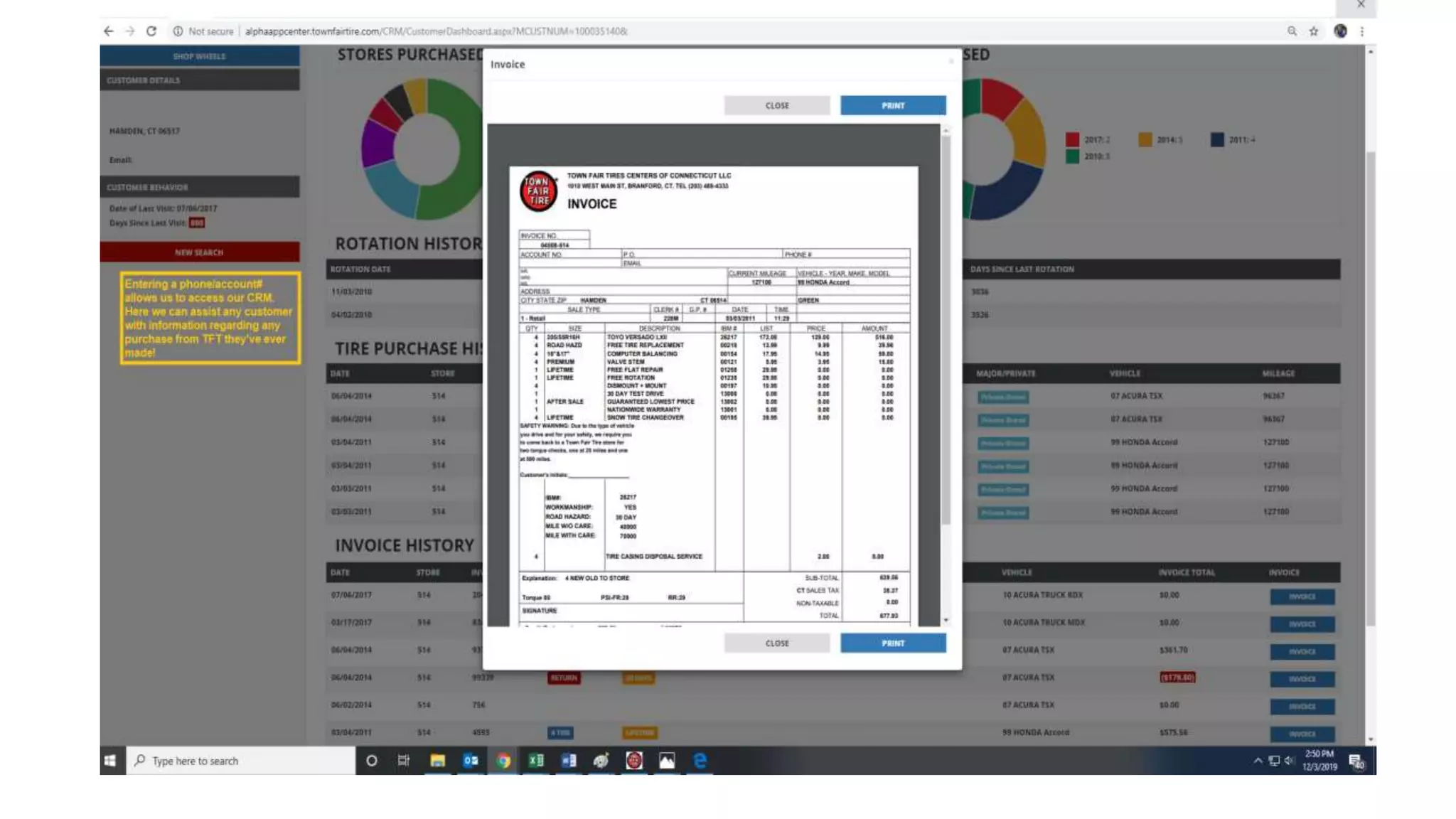Open invoice for the $361.70 ACURA TSX row
This screenshot has width=1456, height=819.
point(1302,651)
